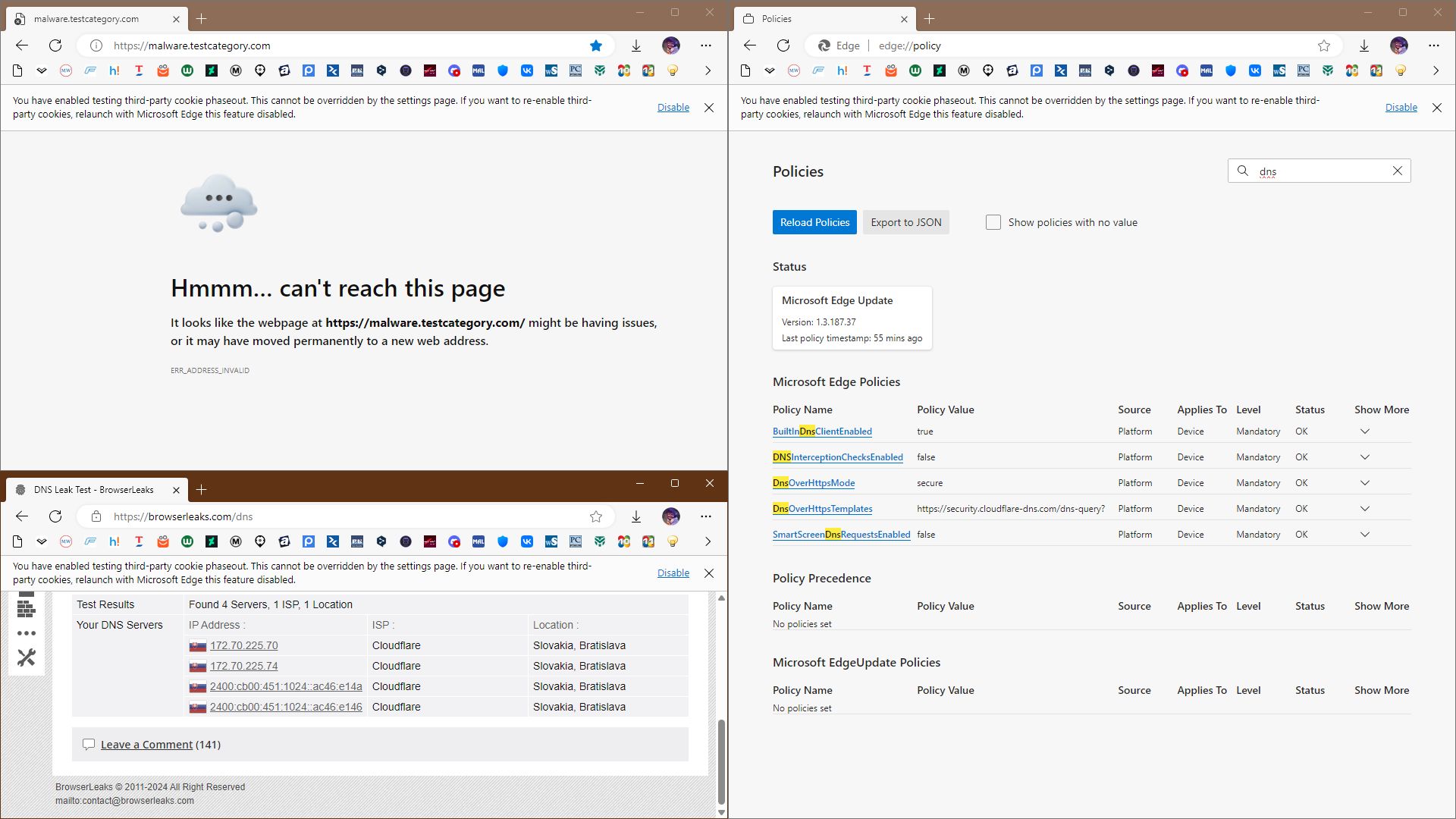The image size is (1456, 819).
Task: Refresh the edge://policy page
Action: coord(783,45)
